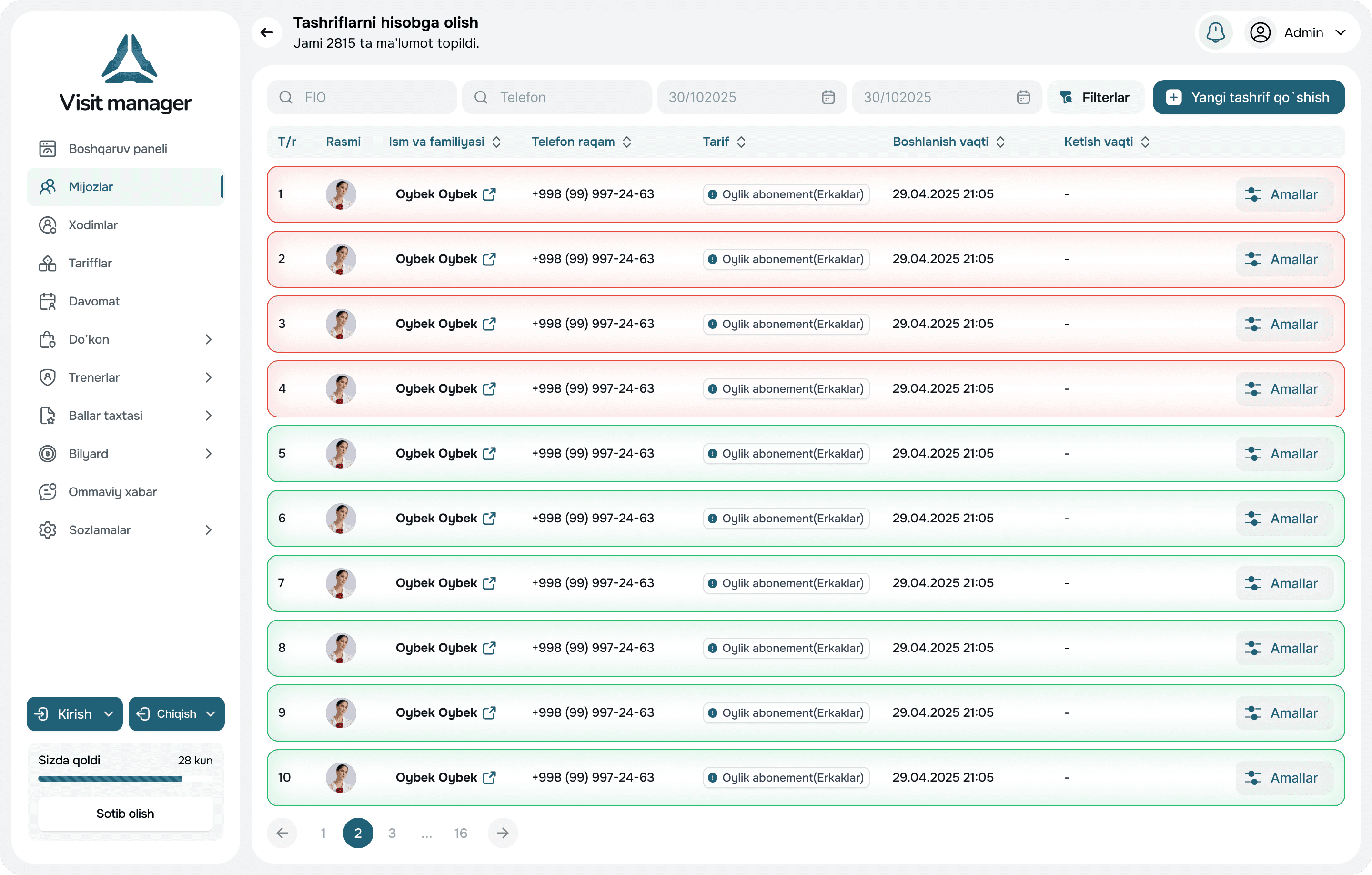The image size is (1372, 875).
Task: Go back using the arrow icon
Action: pos(267,32)
